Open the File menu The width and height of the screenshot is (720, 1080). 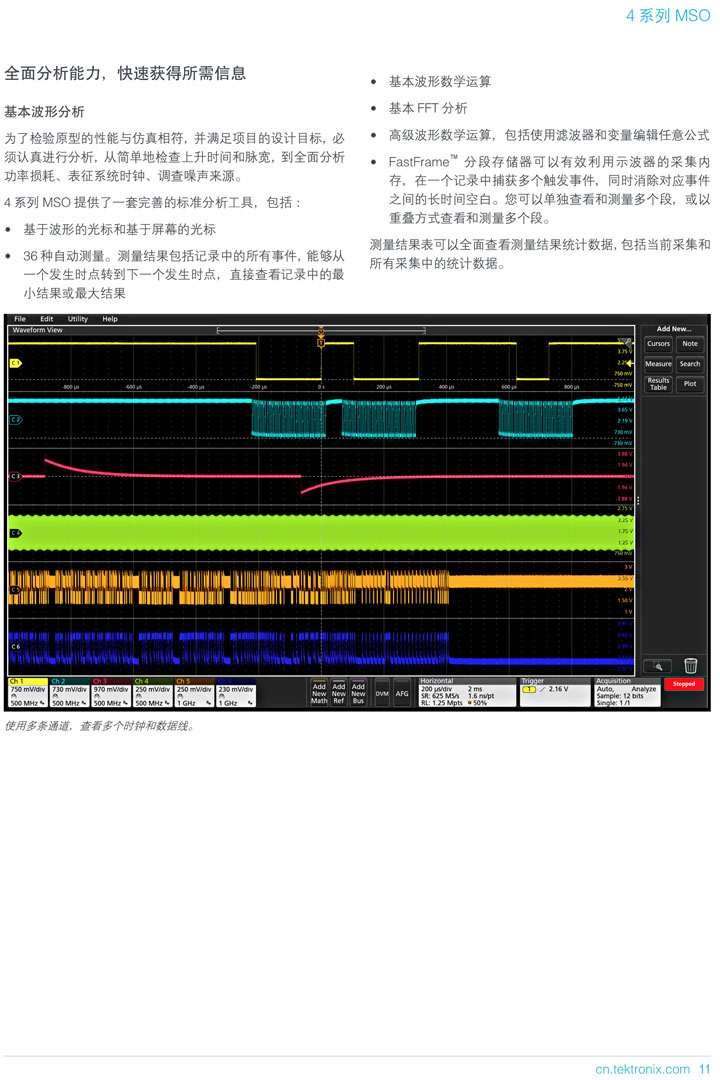pyautogui.click(x=20, y=319)
